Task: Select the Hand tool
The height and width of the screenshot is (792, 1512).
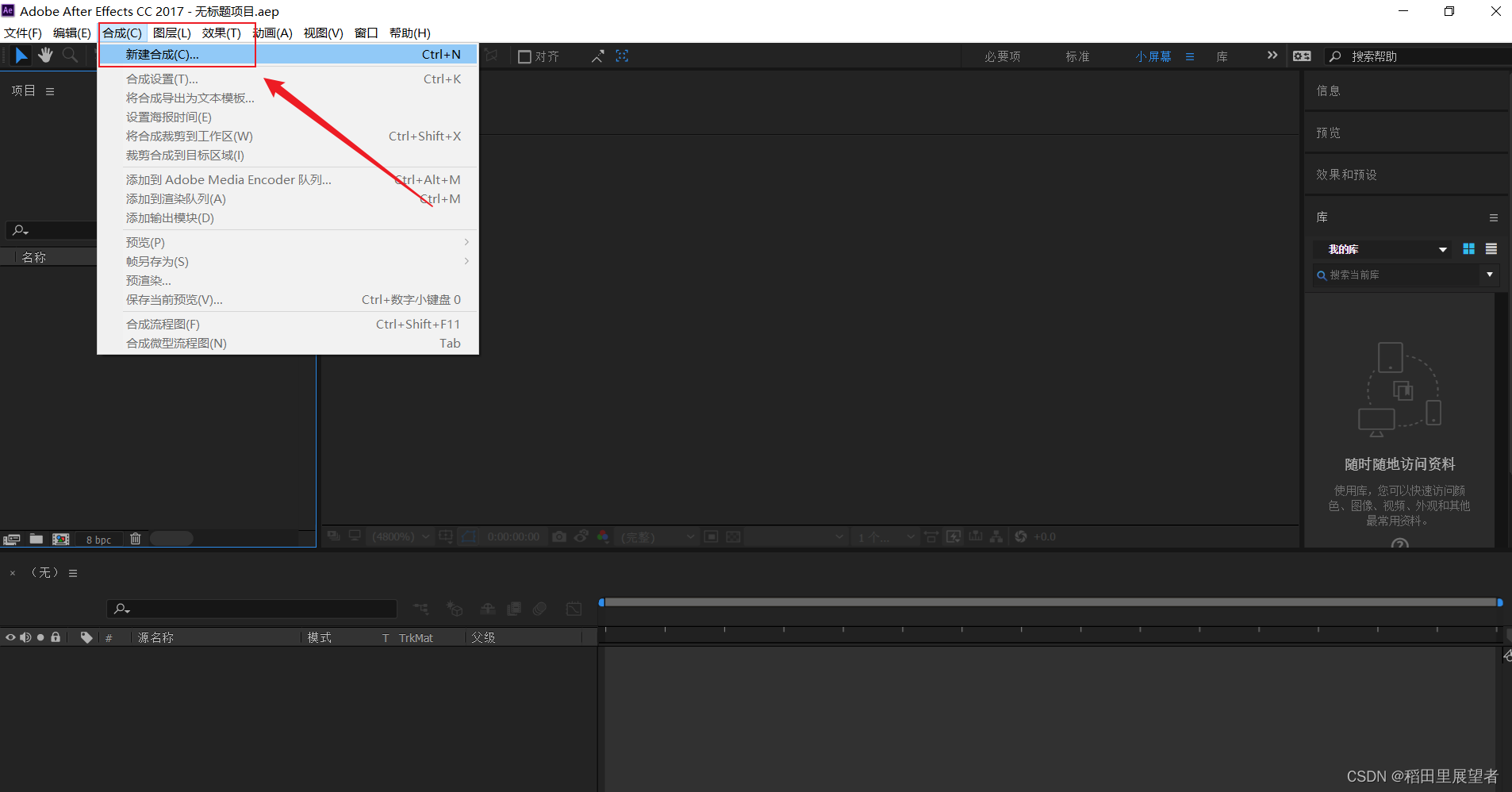Action: point(45,55)
